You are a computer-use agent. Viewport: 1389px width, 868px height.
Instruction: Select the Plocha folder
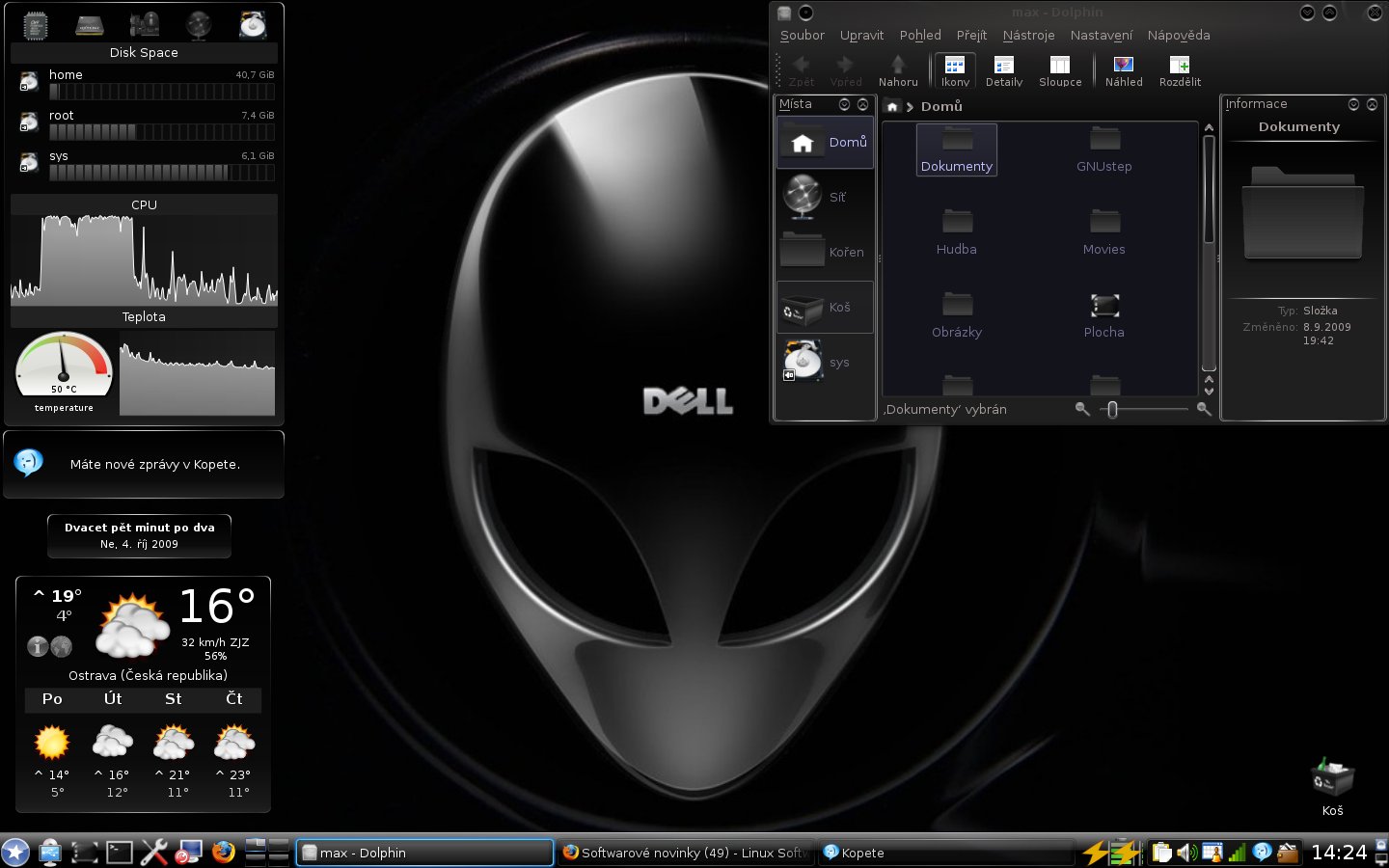pyautogui.click(x=1104, y=315)
